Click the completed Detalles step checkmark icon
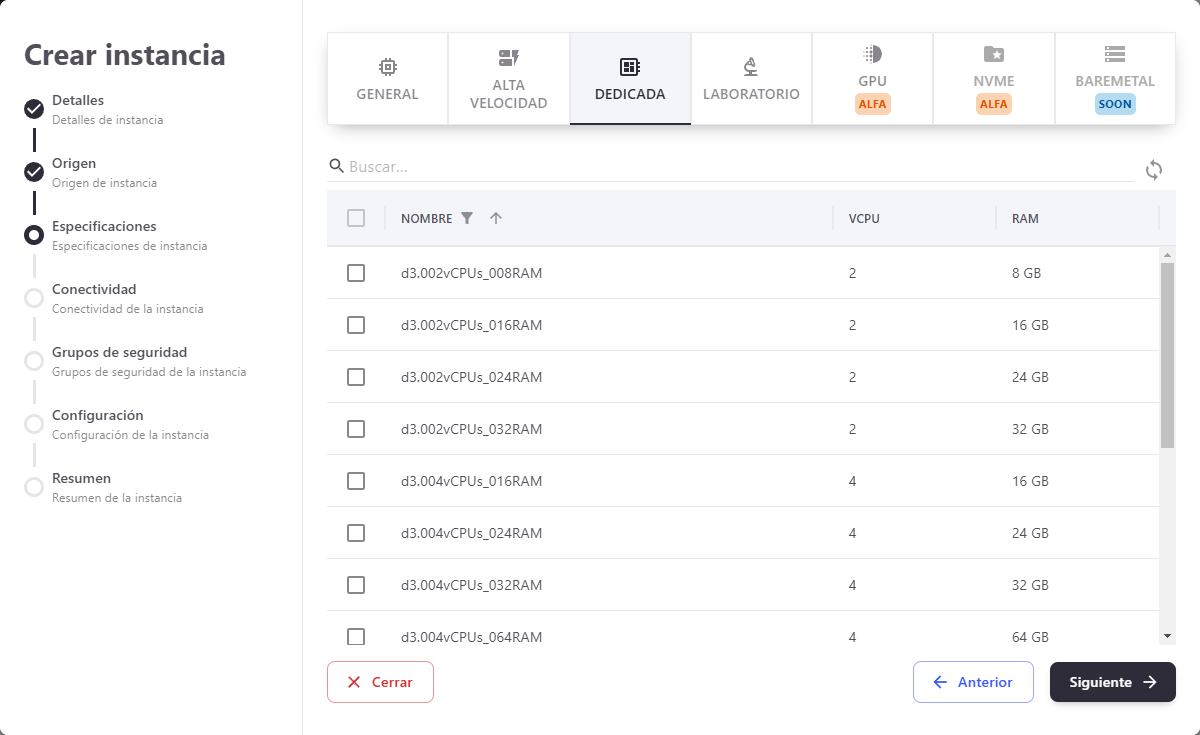The width and height of the screenshot is (1200, 735). (34, 109)
